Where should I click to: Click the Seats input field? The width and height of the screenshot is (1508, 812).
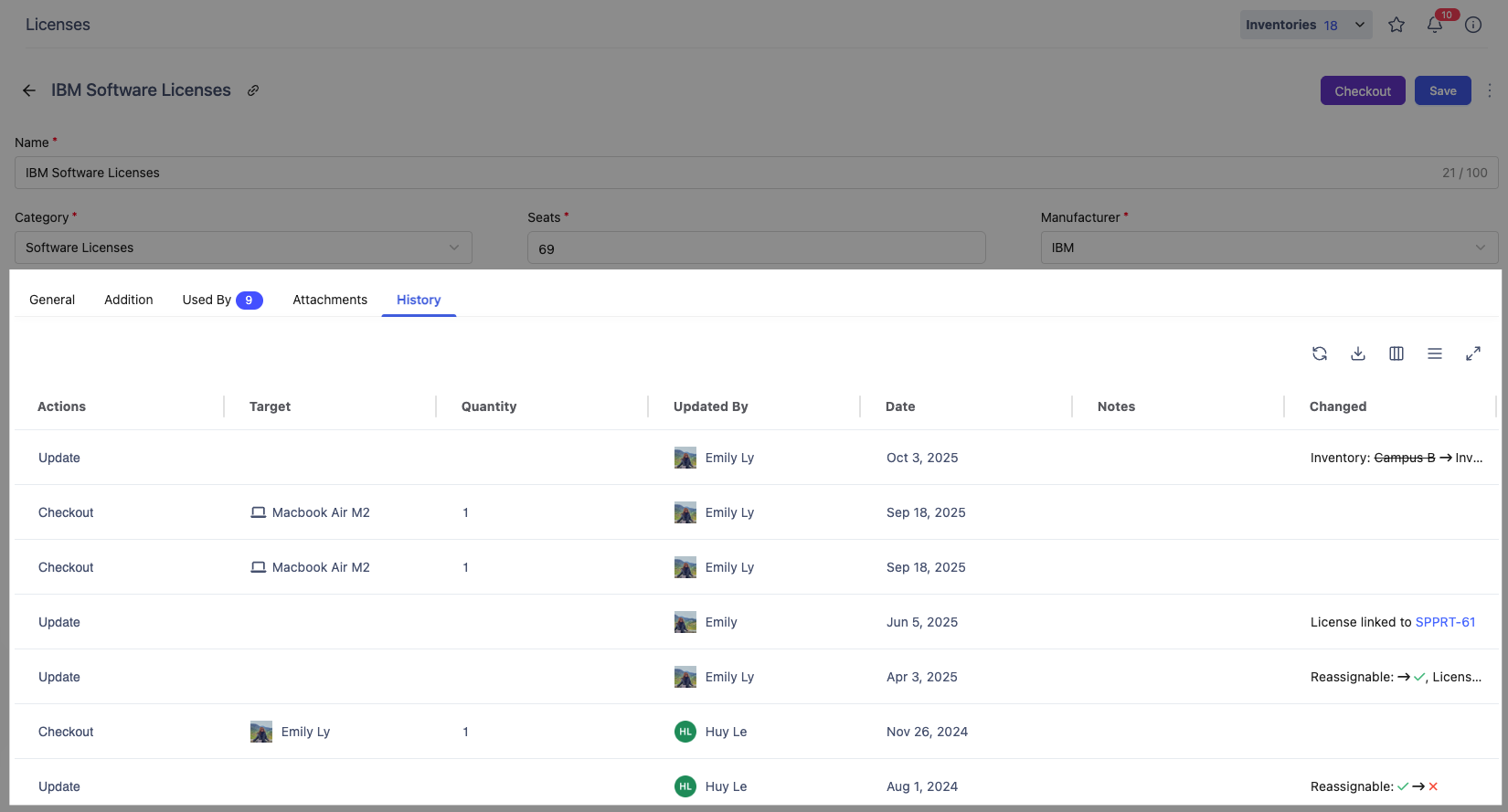click(x=756, y=248)
